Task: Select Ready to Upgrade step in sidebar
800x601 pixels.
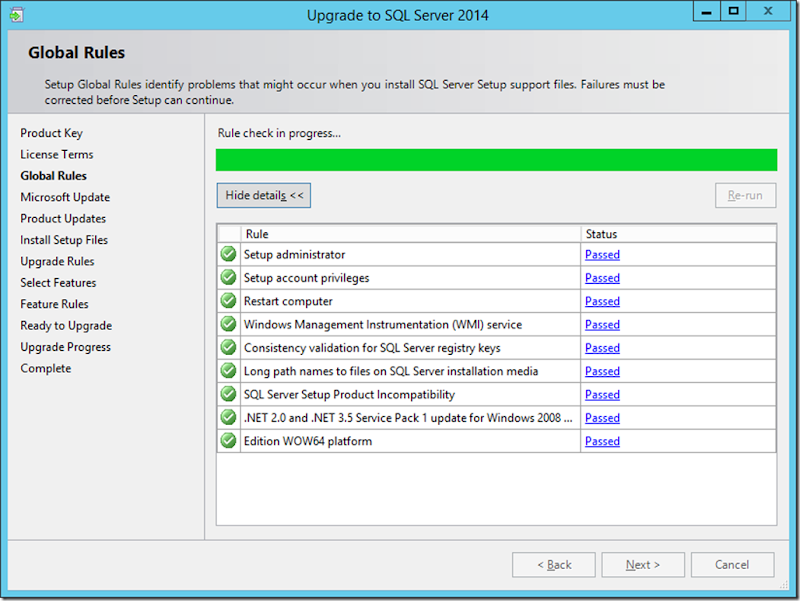Action: [66, 325]
